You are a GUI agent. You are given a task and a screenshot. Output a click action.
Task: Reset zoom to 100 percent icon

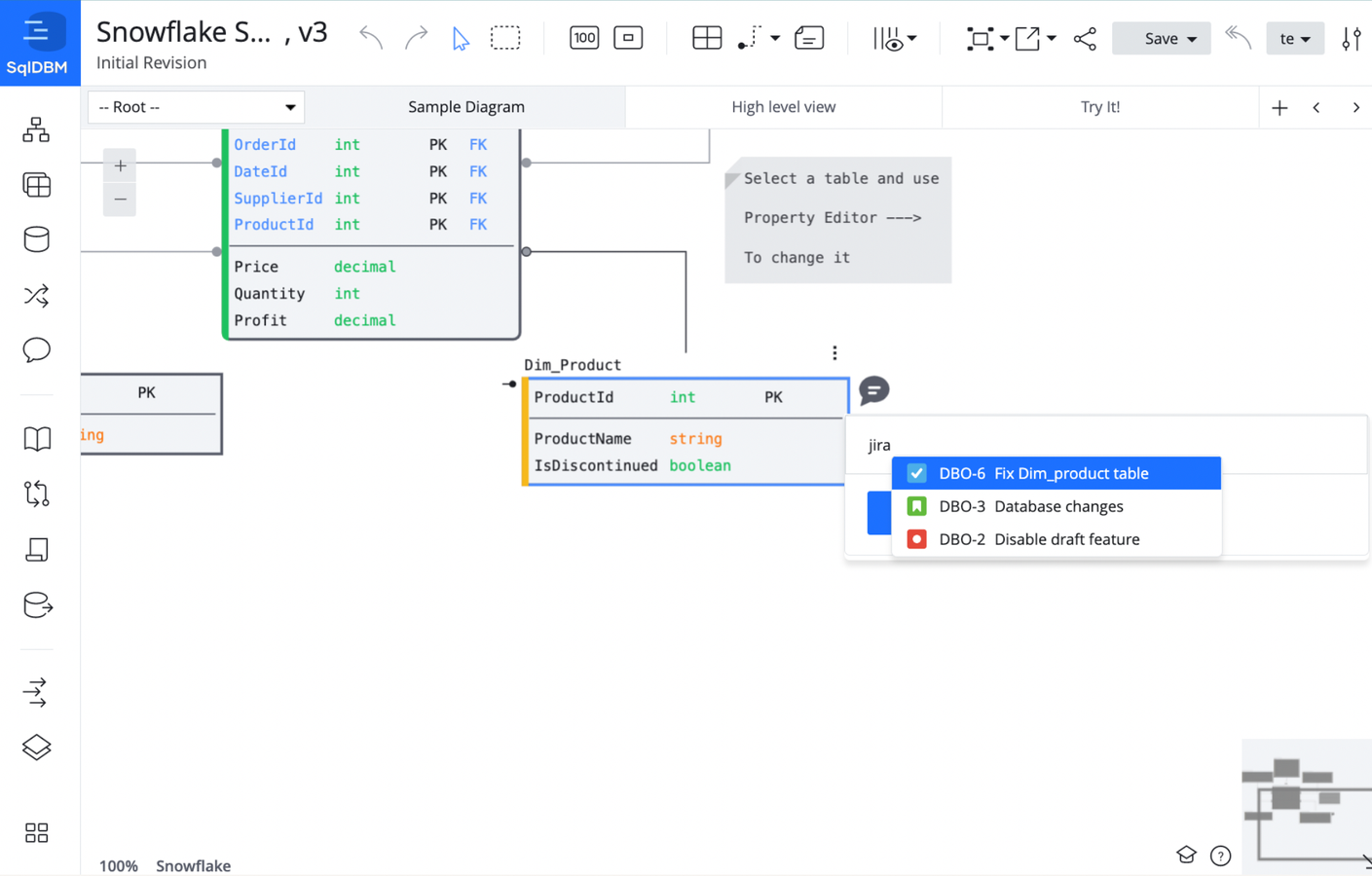pos(584,38)
